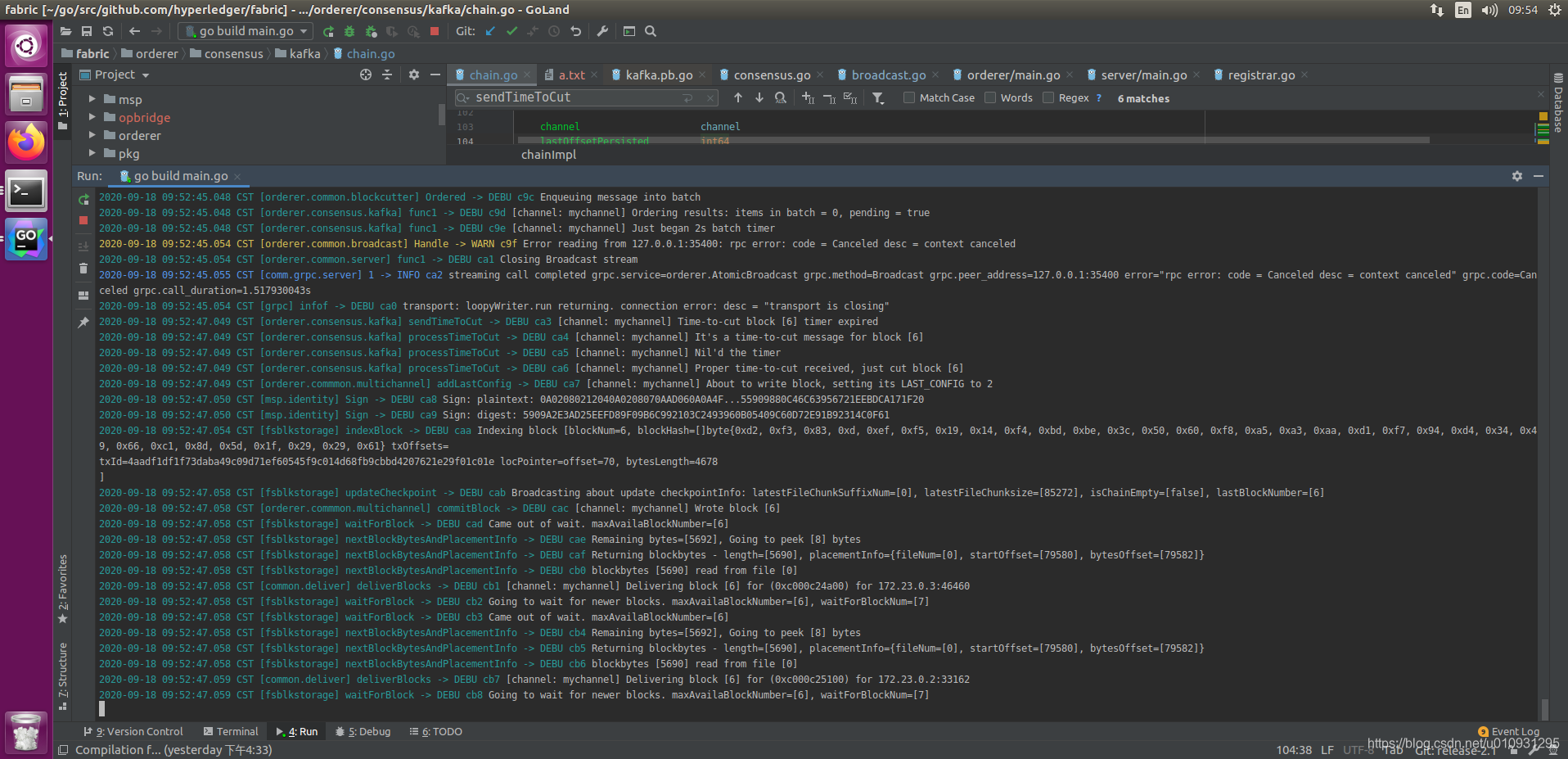1568x759 pixels.
Task: Rerun the process in the Run panel
Action: click(83, 200)
